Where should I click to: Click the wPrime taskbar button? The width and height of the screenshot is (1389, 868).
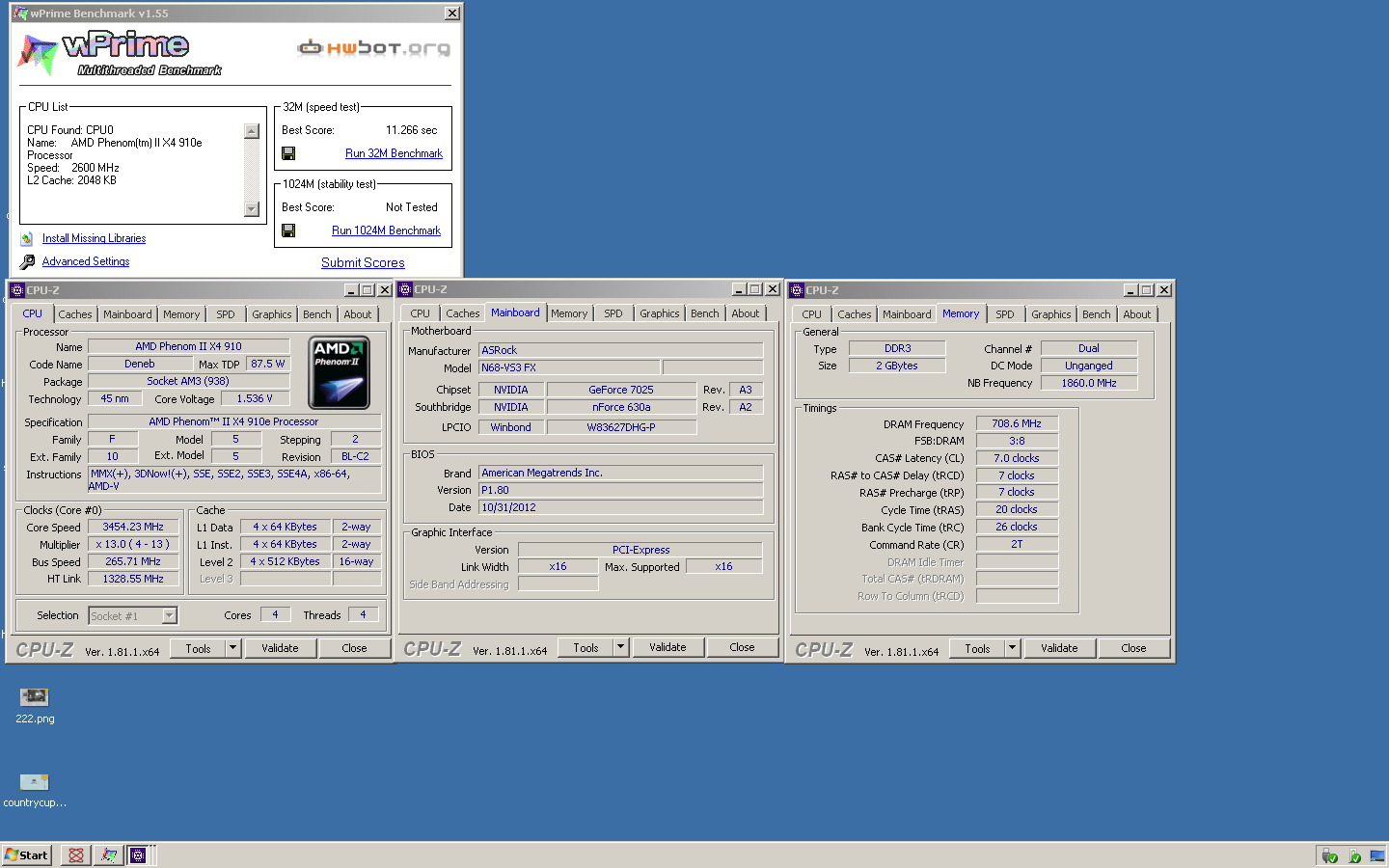click(x=109, y=854)
